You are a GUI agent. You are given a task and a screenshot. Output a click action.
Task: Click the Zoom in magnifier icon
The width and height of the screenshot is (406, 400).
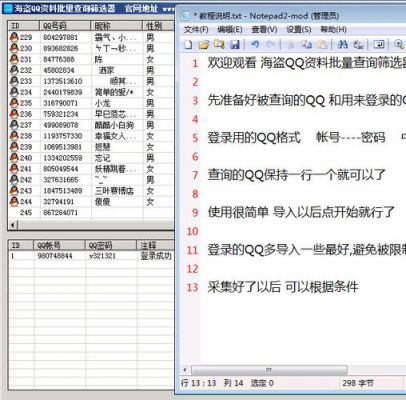pyautogui.click(x=398, y=44)
